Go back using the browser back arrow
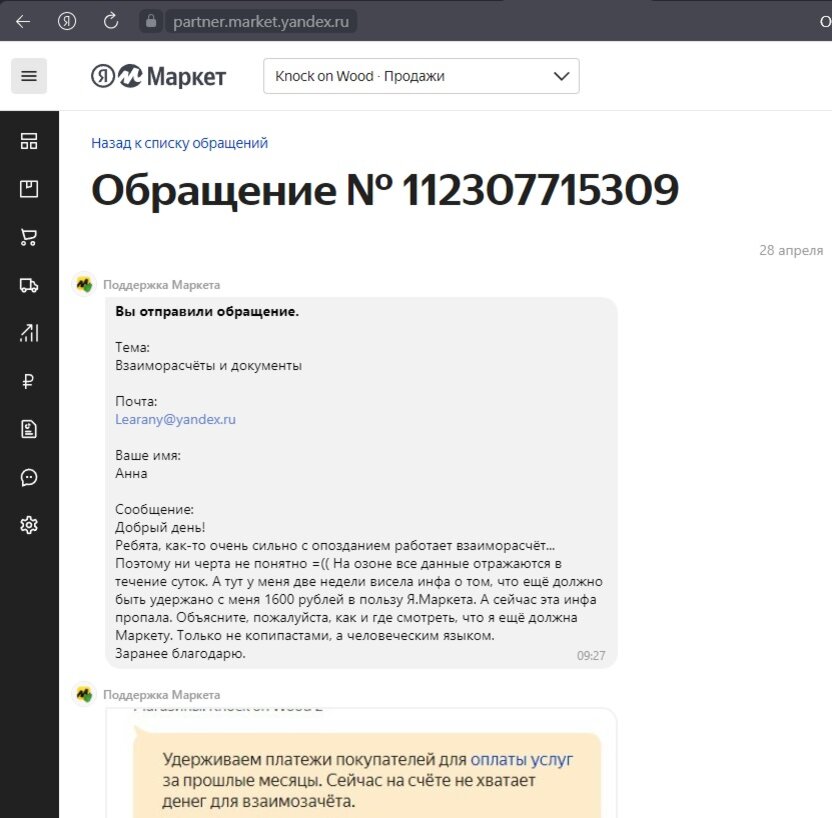 click(23, 21)
